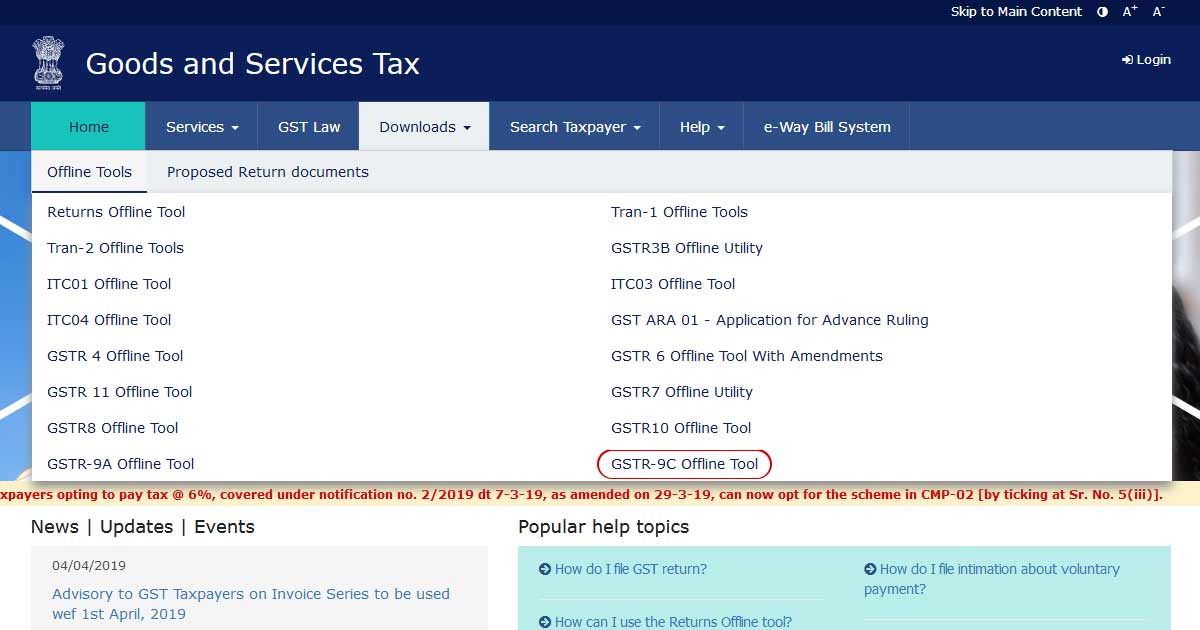Image resolution: width=1200 pixels, height=630 pixels.
Task: Open the GSTR-9C Offline Tool
Action: coord(684,463)
